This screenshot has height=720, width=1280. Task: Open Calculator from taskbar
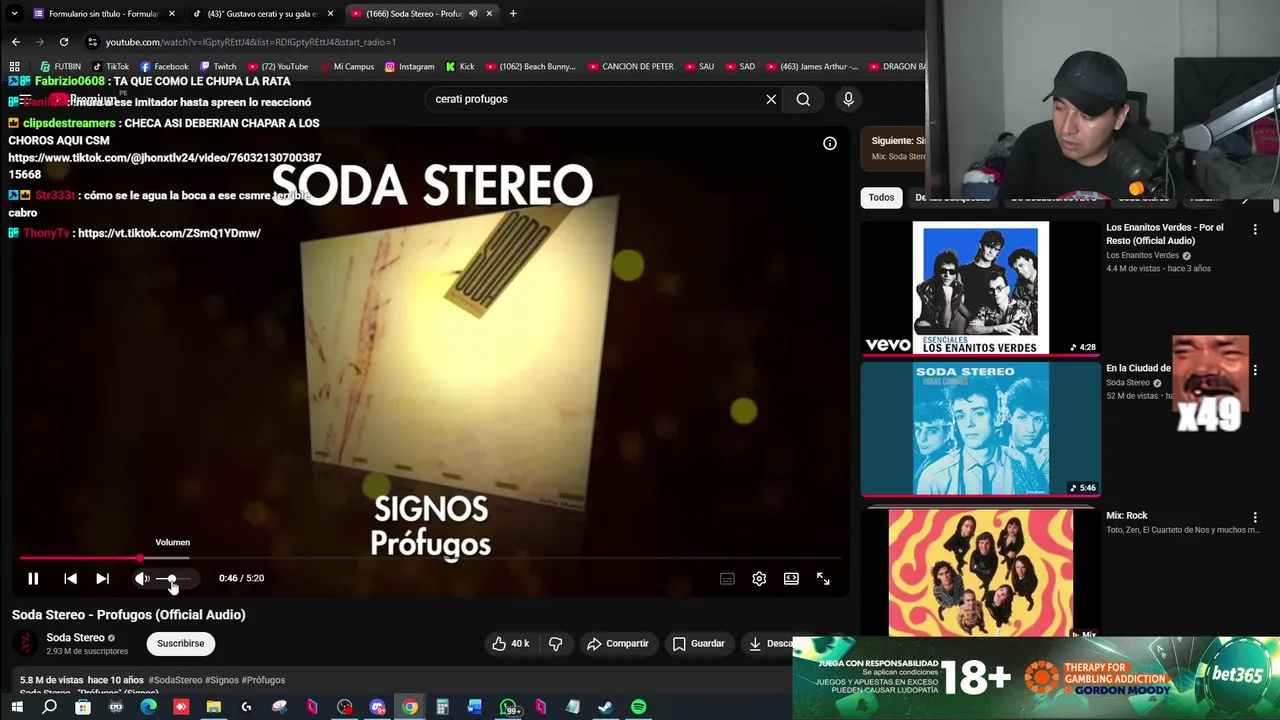(442, 707)
